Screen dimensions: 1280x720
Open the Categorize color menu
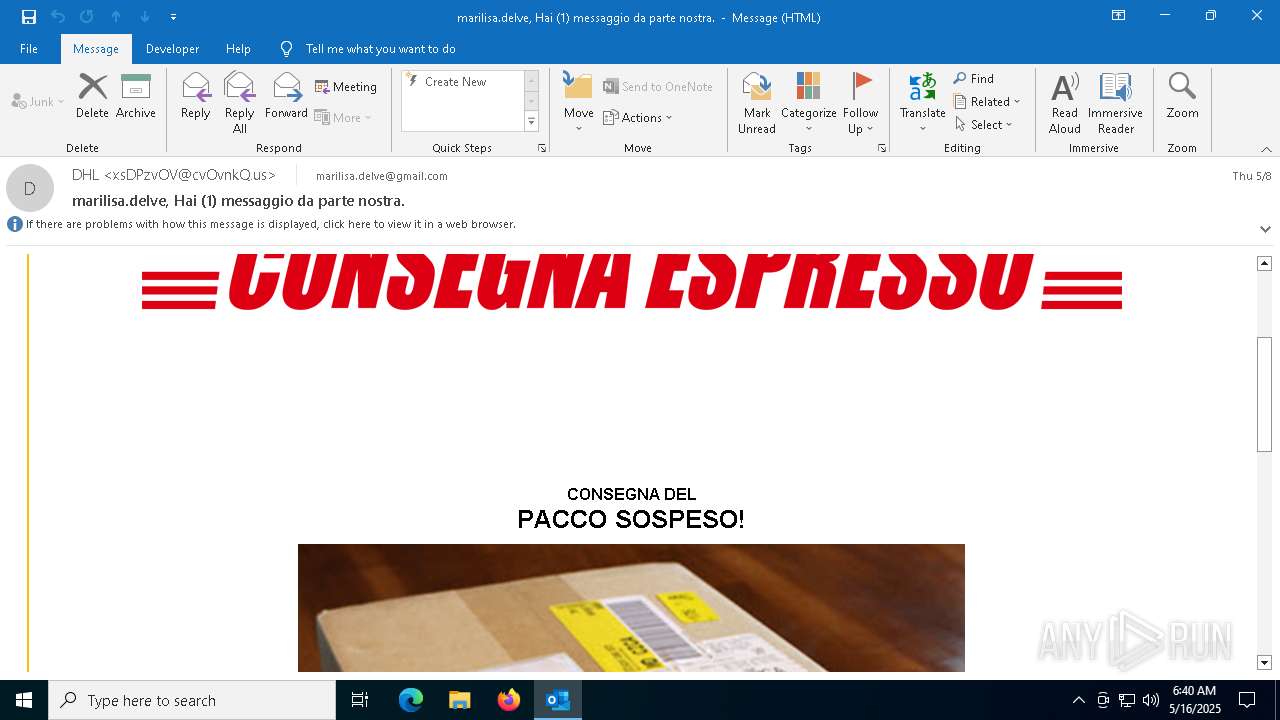click(808, 103)
